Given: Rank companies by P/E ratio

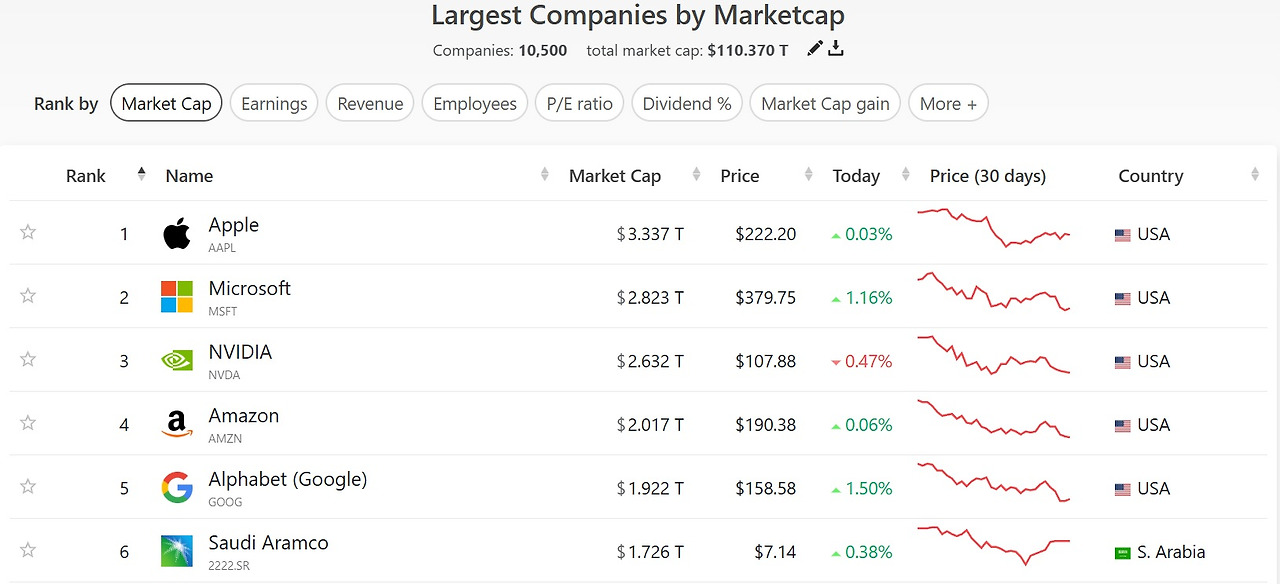Looking at the screenshot, I should [579, 103].
